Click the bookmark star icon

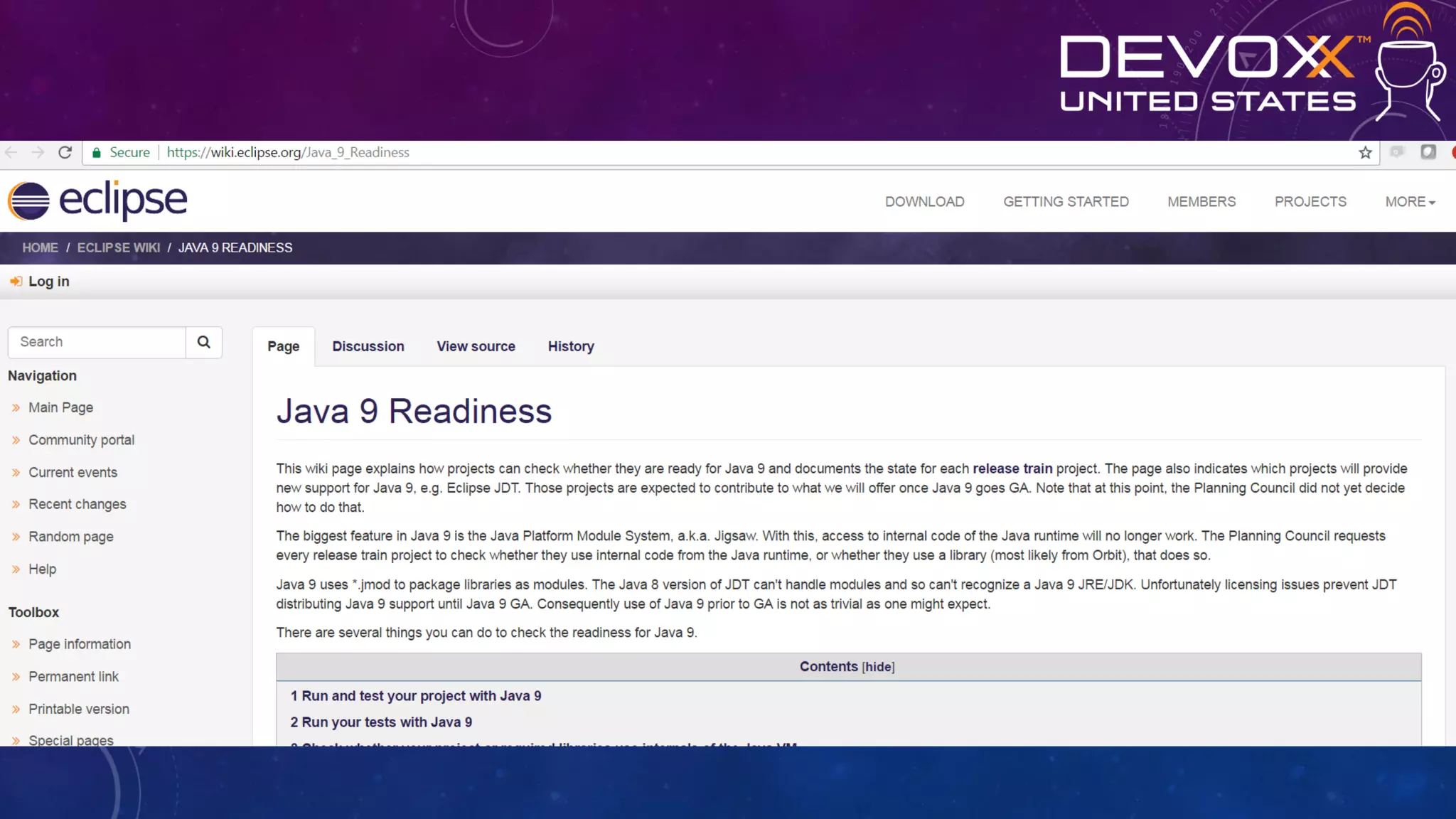point(1365,152)
